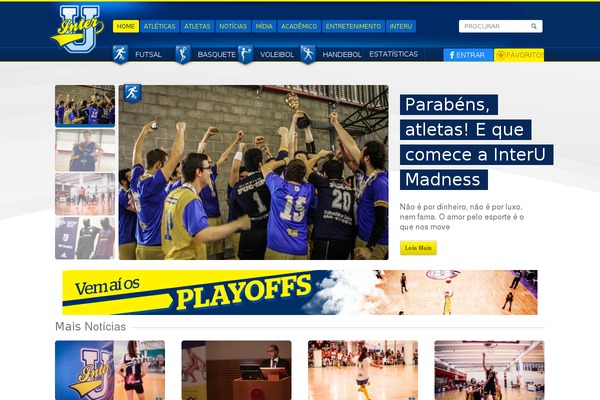600x400 pixels.
Task: Open the Estatísticas link
Action: [393, 54]
